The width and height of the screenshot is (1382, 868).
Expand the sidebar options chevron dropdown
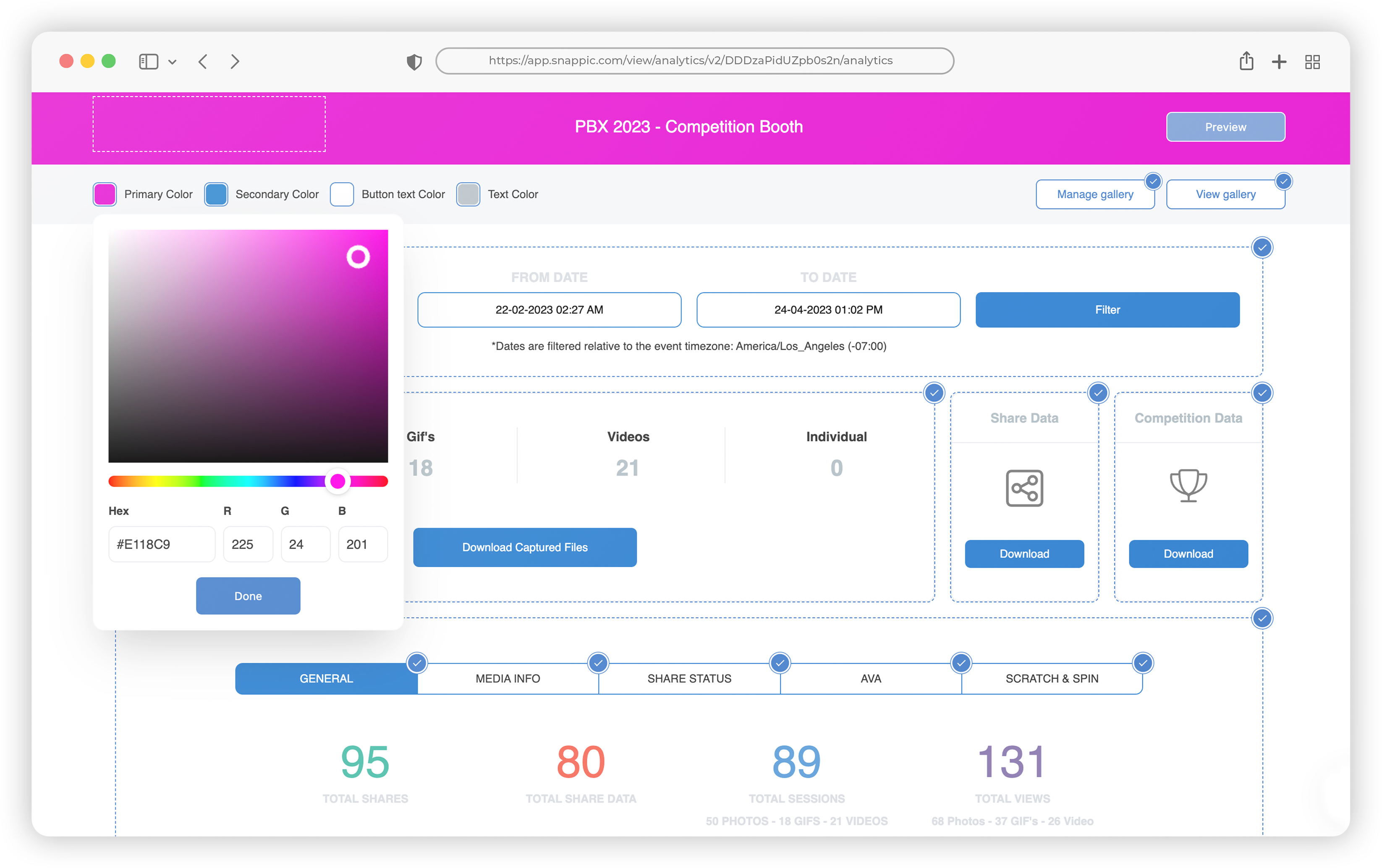coord(172,62)
